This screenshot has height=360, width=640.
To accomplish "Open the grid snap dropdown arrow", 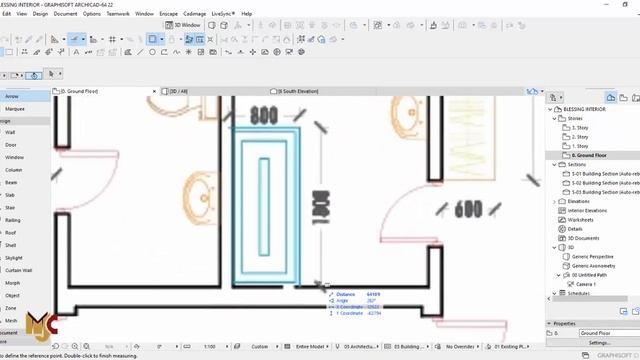I will click(121, 39).
